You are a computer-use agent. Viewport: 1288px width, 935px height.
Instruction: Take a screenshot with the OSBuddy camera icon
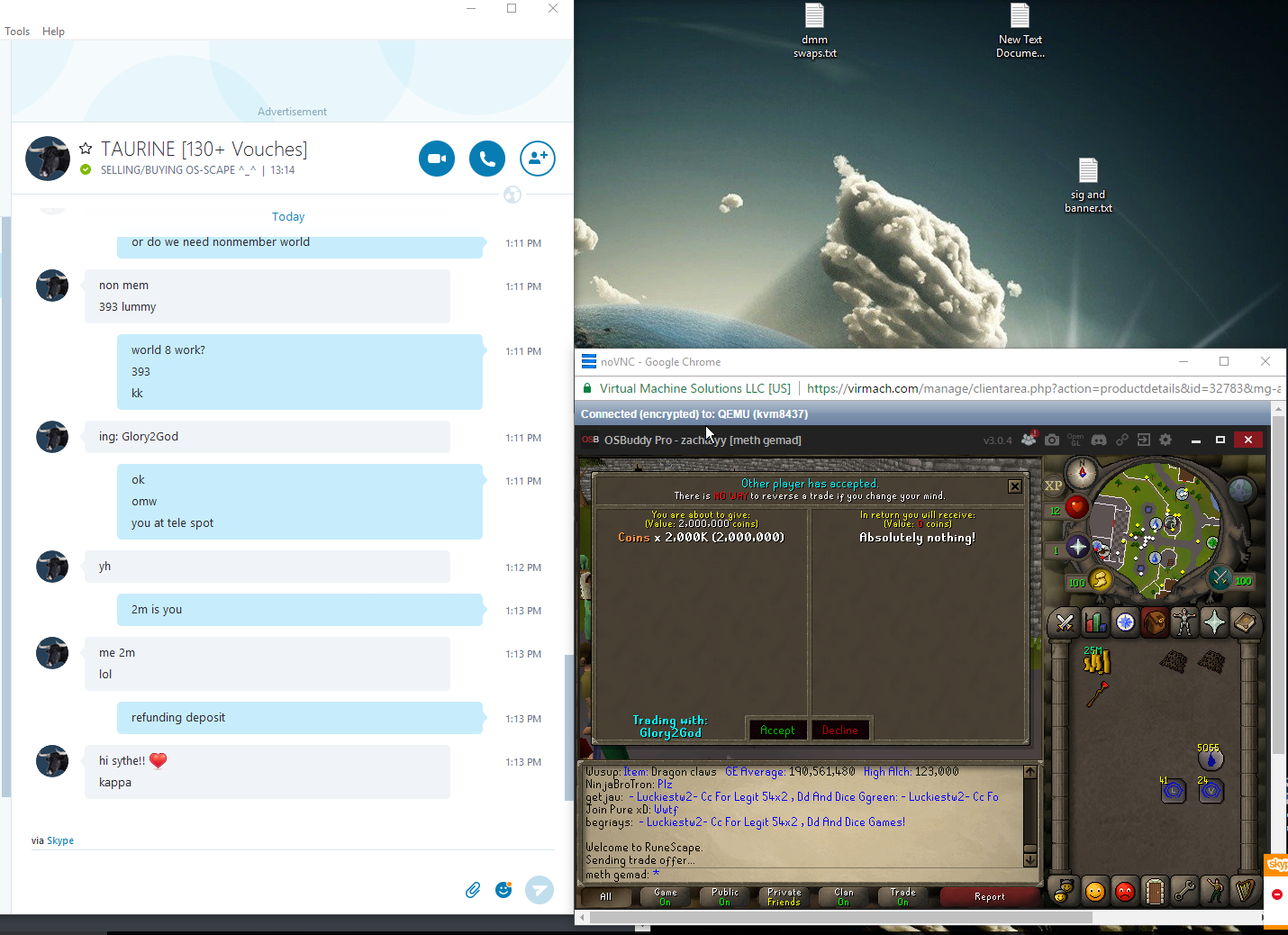click(1052, 440)
